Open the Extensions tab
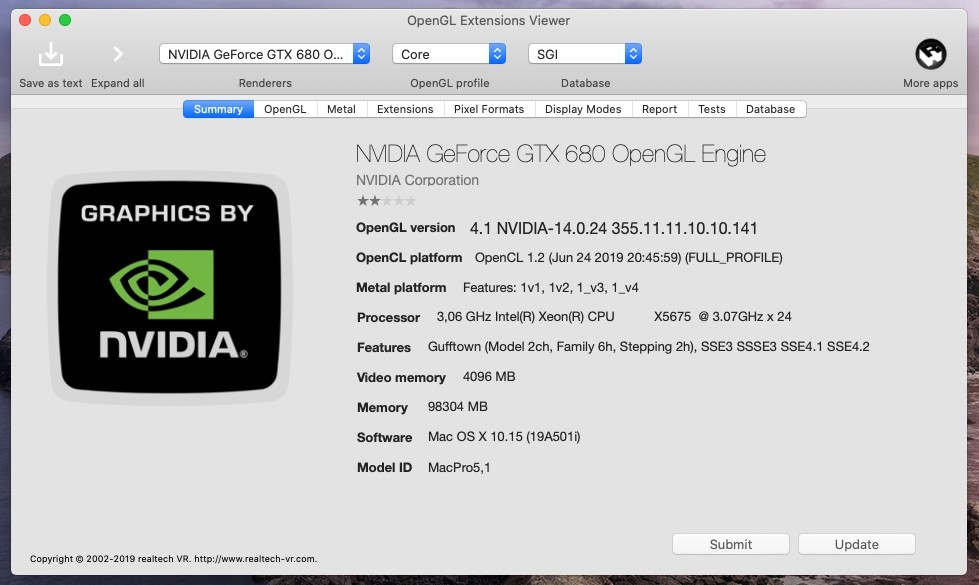 405,109
